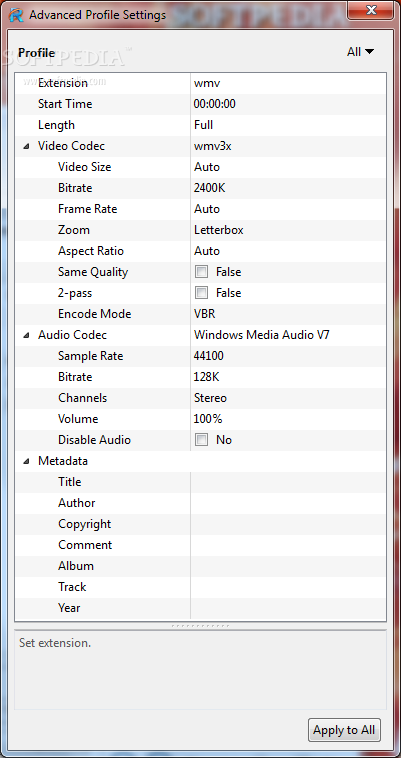Click the 'Set extension.' description text
The height and width of the screenshot is (758, 401).
[55, 643]
